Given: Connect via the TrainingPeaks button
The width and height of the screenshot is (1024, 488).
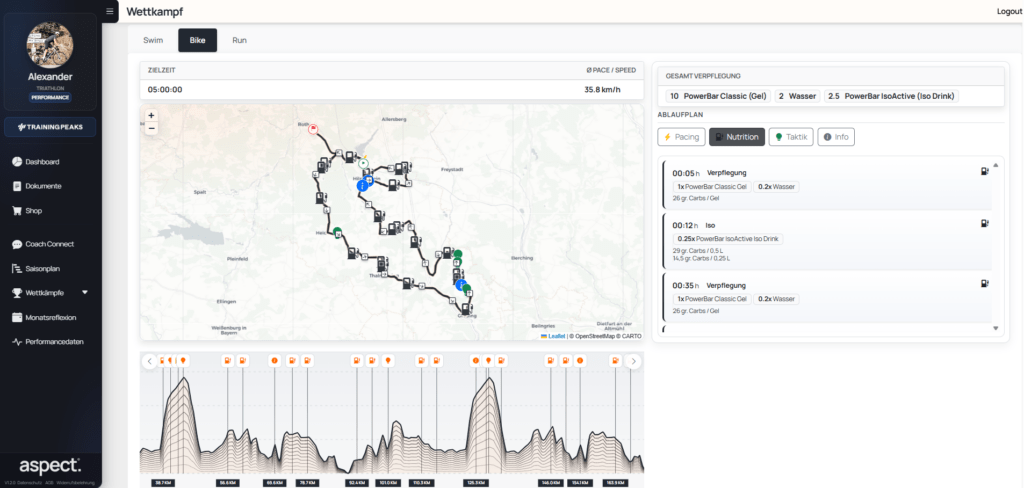Looking at the screenshot, I should (x=50, y=127).
